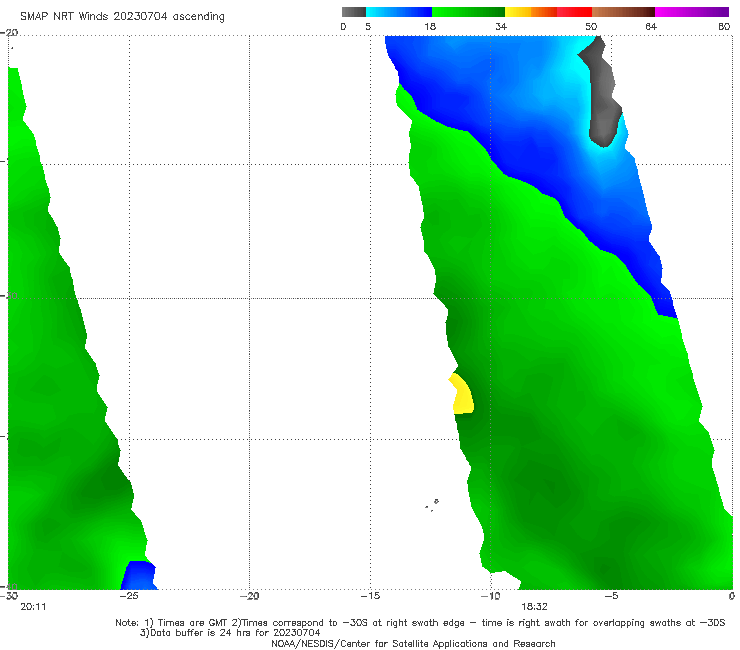The height and width of the screenshot is (650, 740).
Task: Click the magenta-purple segment of the color bar
Action: click(692, 12)
